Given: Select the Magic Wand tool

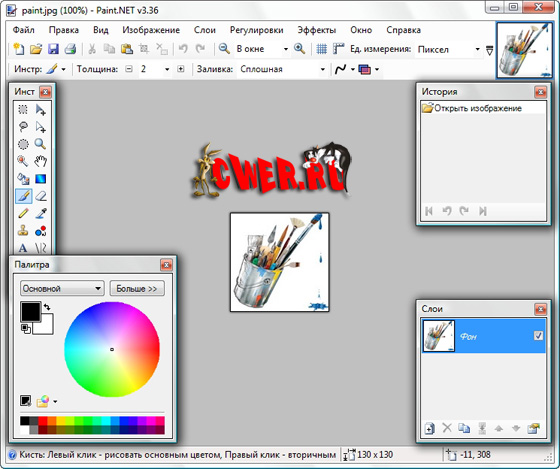Looking at the screenshot, I should (23, 161).
